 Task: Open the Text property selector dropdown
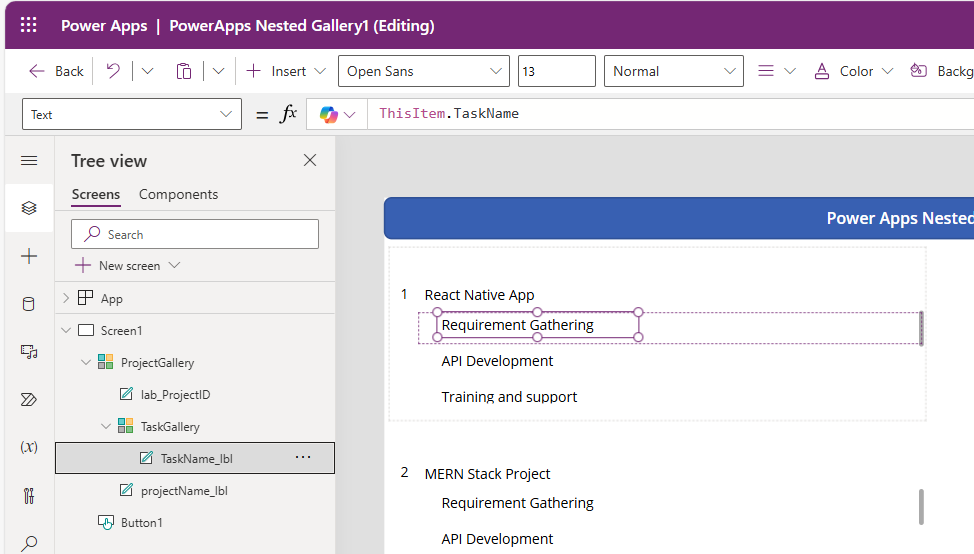pyautogui.click(x=132, y=114)
